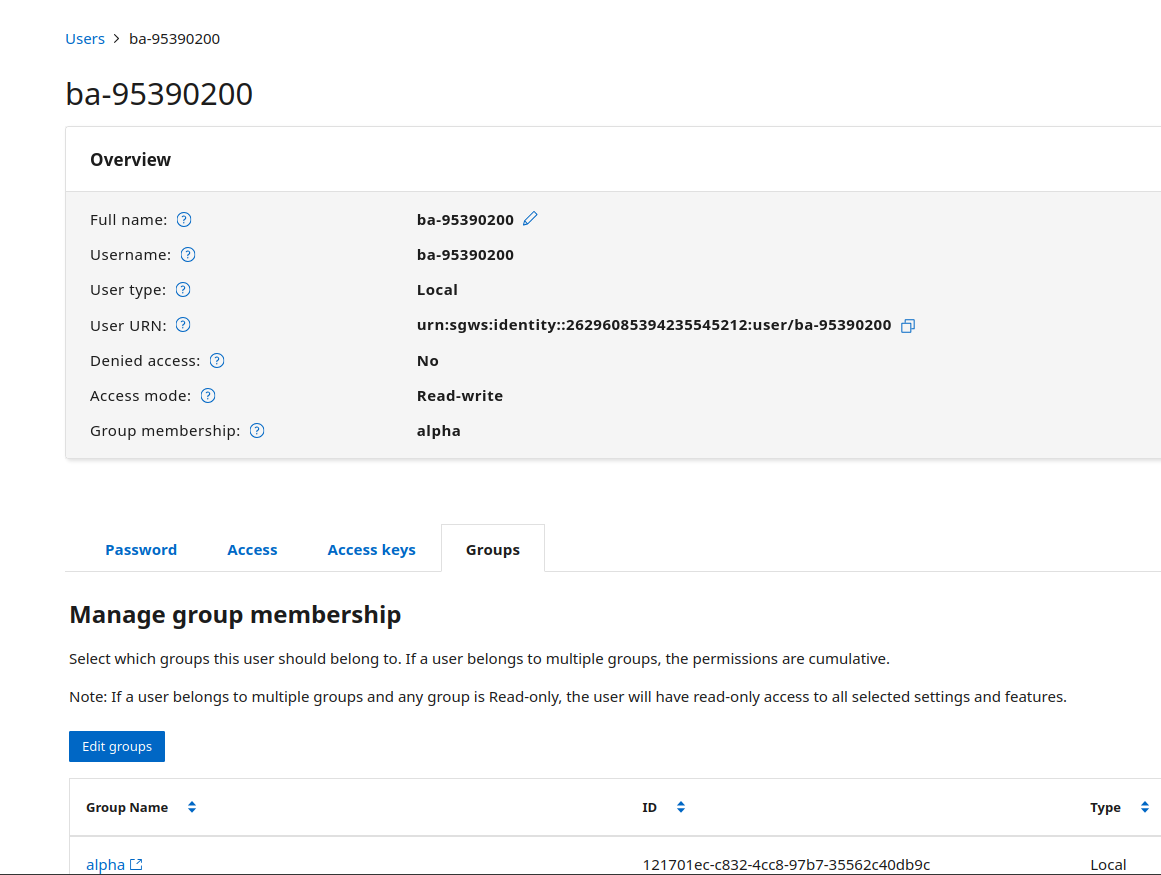Click the Manage group membership heading
The width and height of the screenshot is (1161, 875).
tap(235, 615)
